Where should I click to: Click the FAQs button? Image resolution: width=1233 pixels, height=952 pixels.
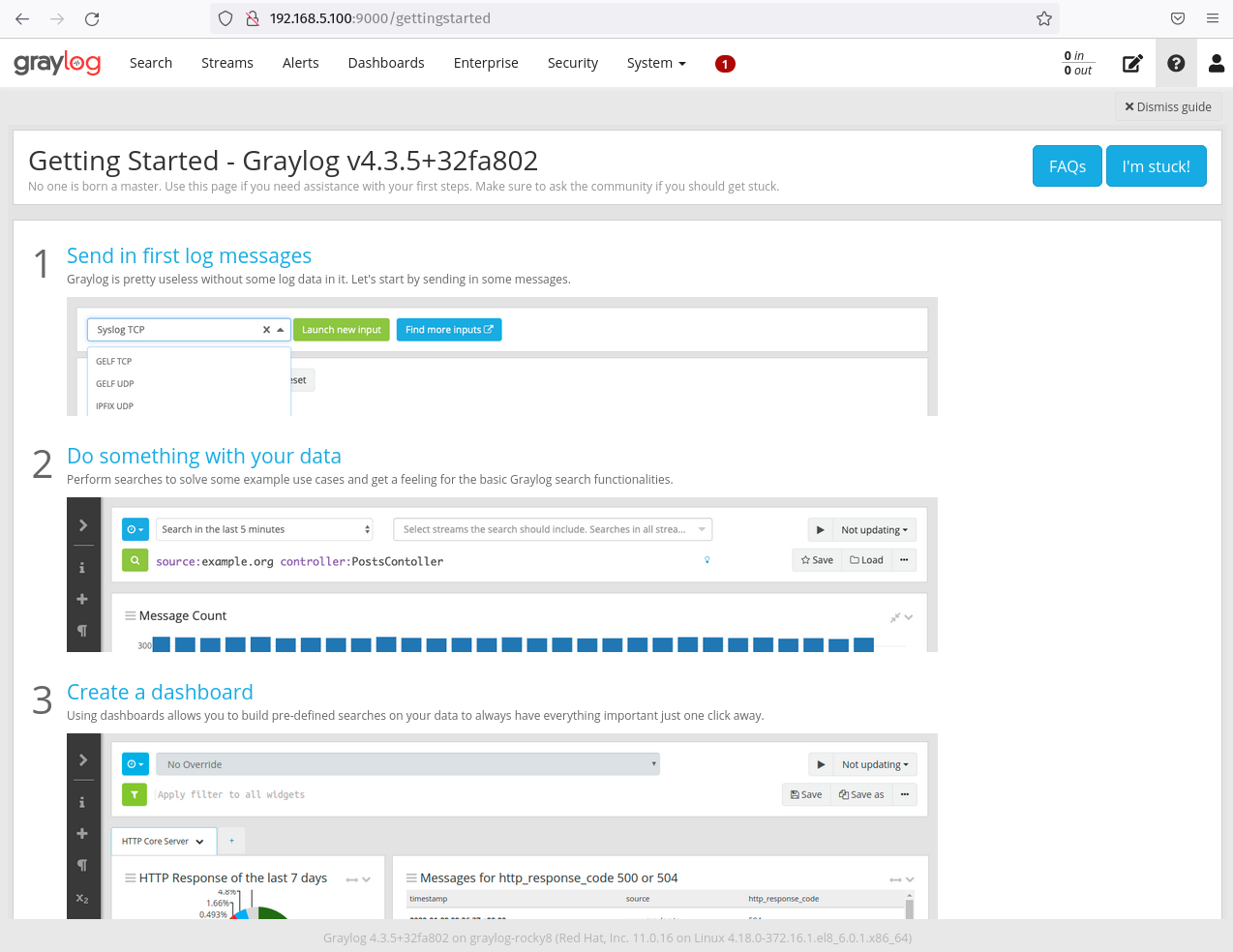(1068, 166)
